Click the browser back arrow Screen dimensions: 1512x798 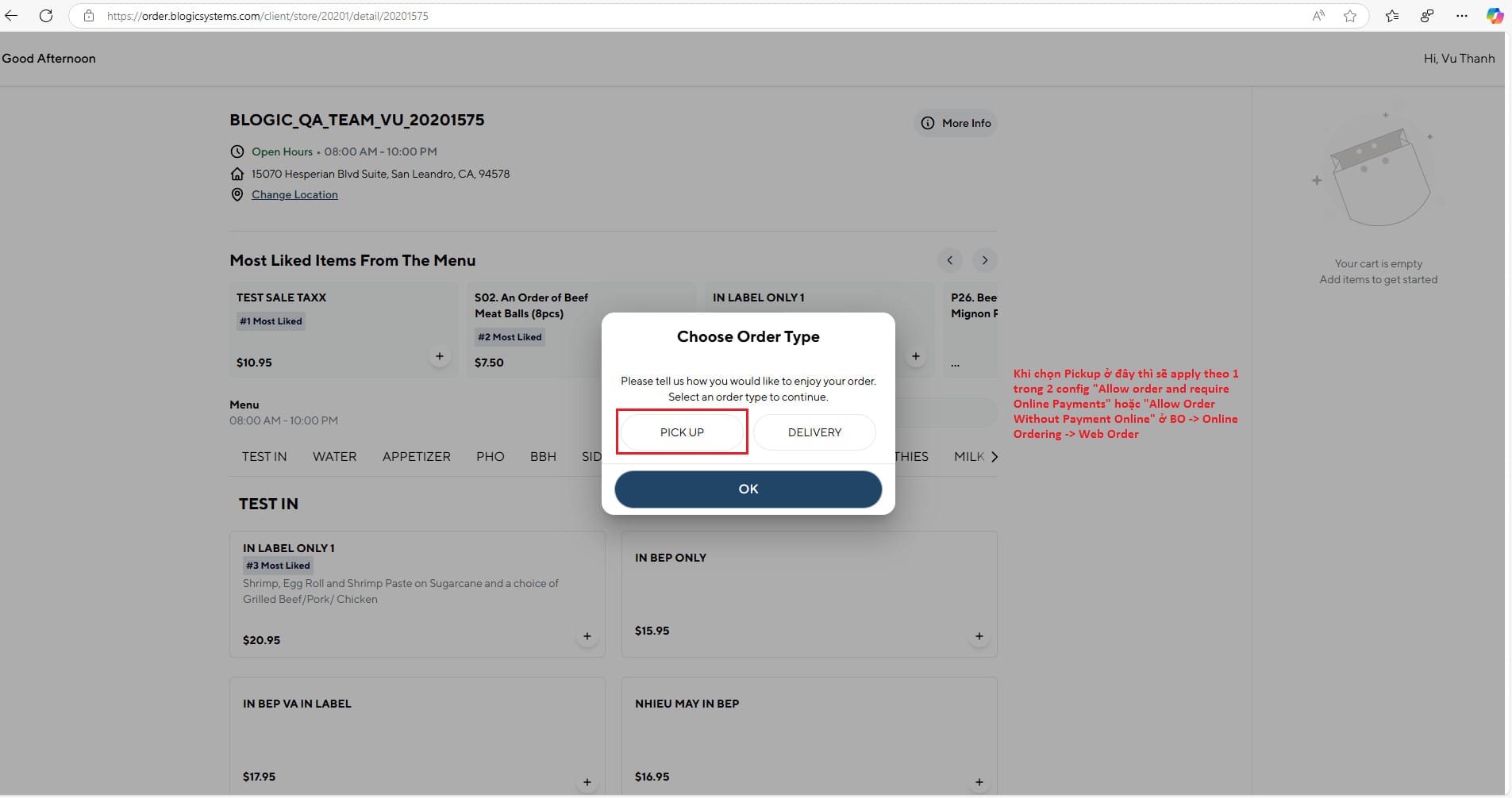point(11,16)
